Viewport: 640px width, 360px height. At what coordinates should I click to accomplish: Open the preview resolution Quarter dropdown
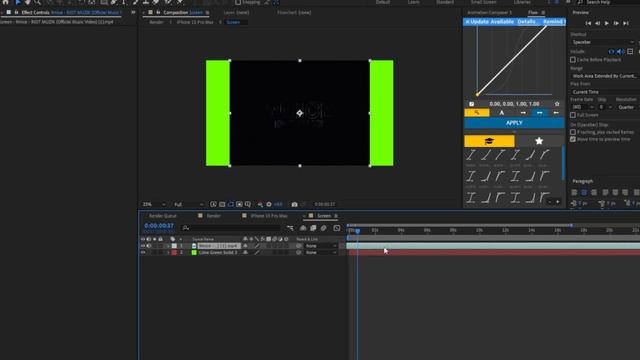click(628, 107)
